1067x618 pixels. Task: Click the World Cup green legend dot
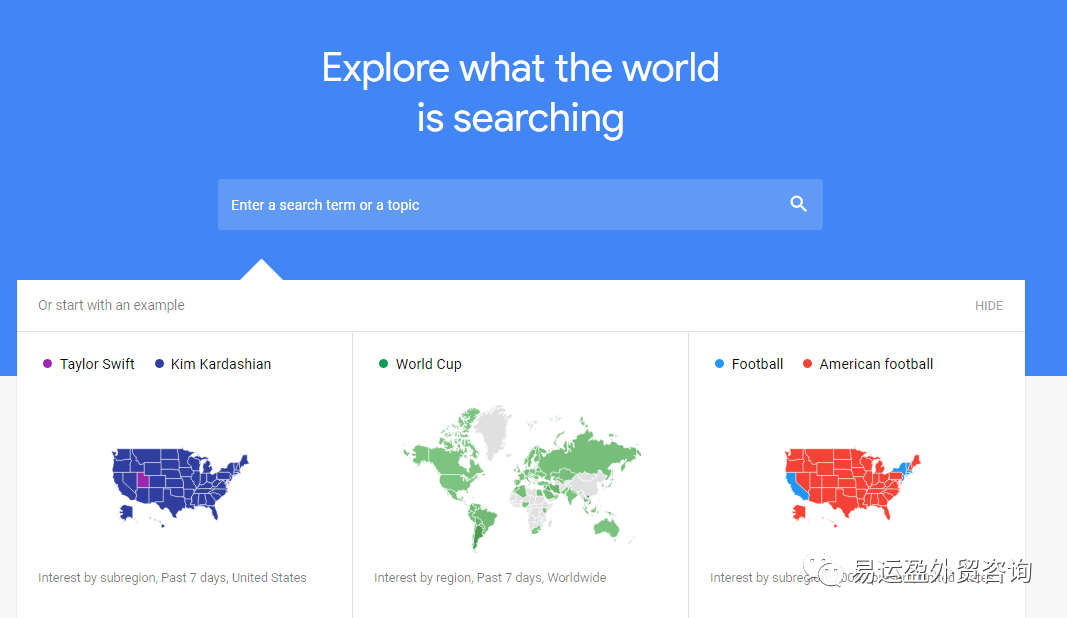pos(383,363)
